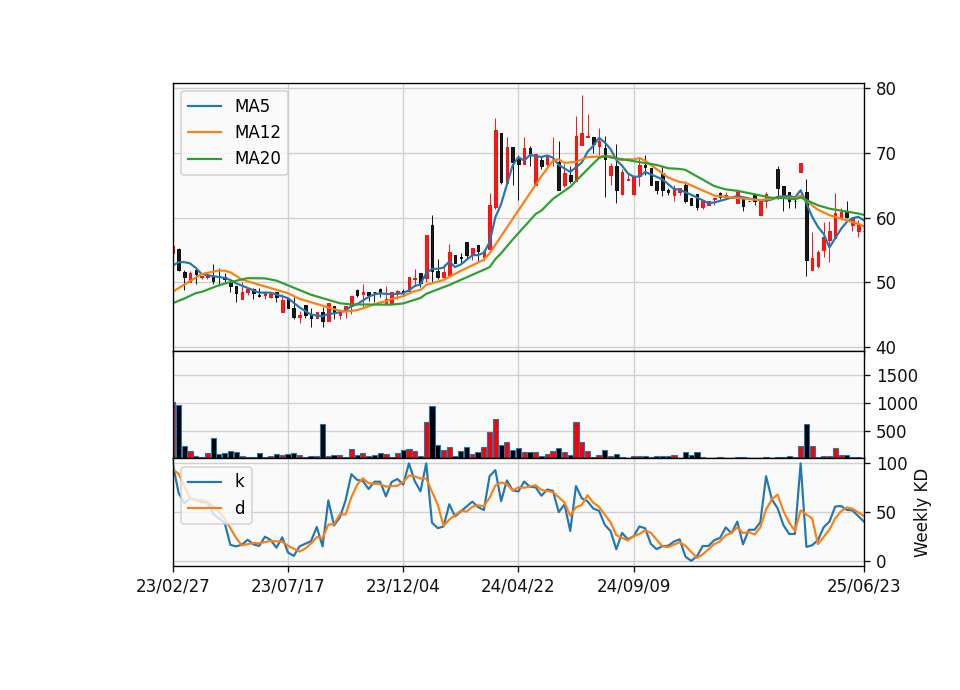Click the 25/06/23 date tick label
The width and height of the screenshot is (960, 690).
point(864,587)
